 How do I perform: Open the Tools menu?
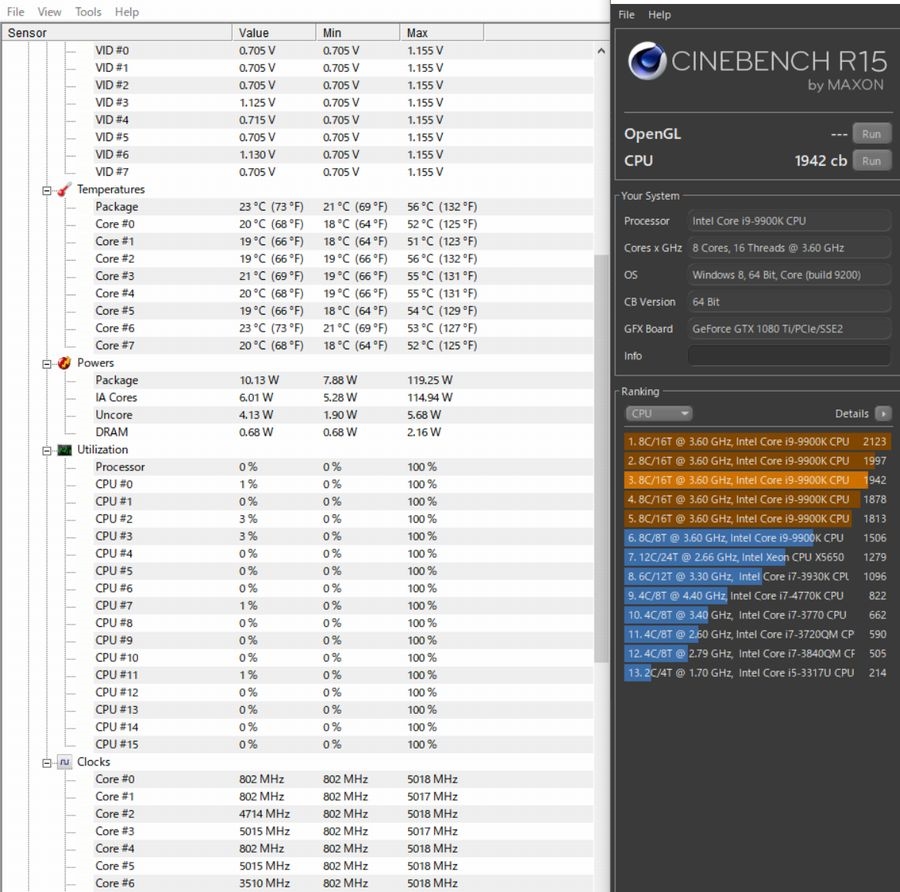point(88,11)
